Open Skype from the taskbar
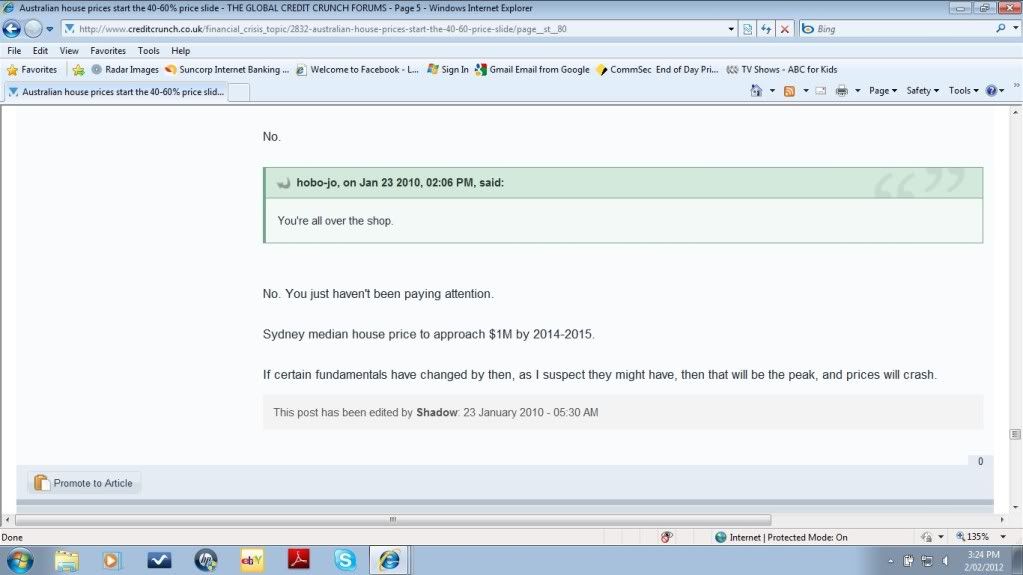This screenshot has height=575, width=1023. click(345, 560)
